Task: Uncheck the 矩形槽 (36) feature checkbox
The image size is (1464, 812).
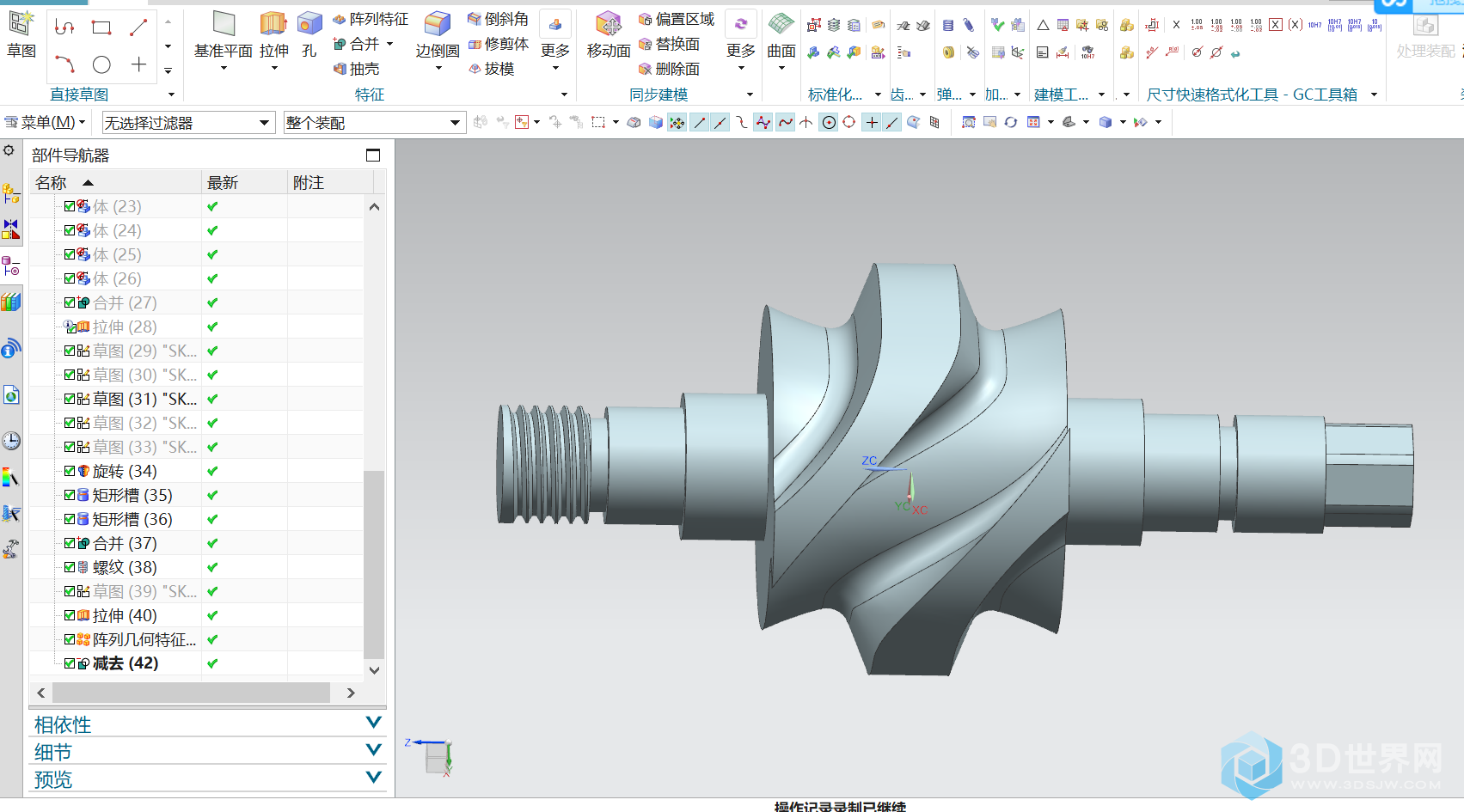Action: click(70, 519)
